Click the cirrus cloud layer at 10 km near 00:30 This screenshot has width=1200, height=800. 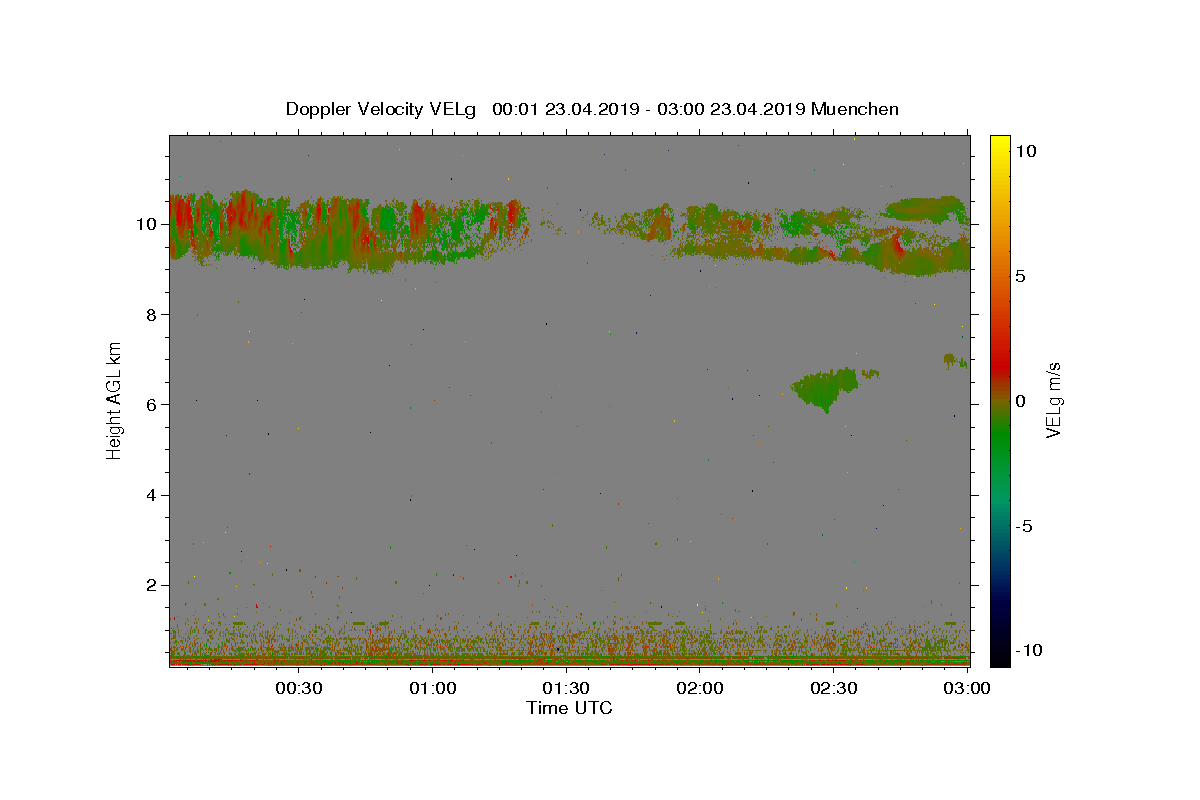300,232
